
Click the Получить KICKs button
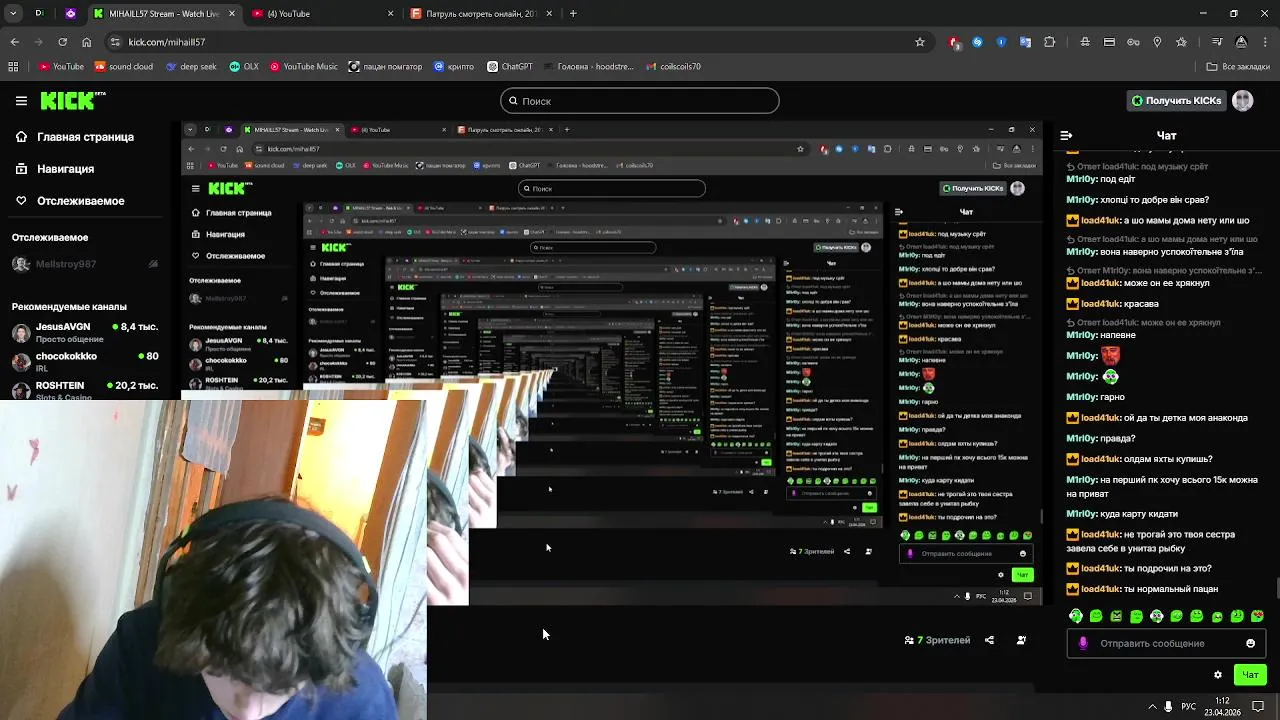click(1176, 100)
